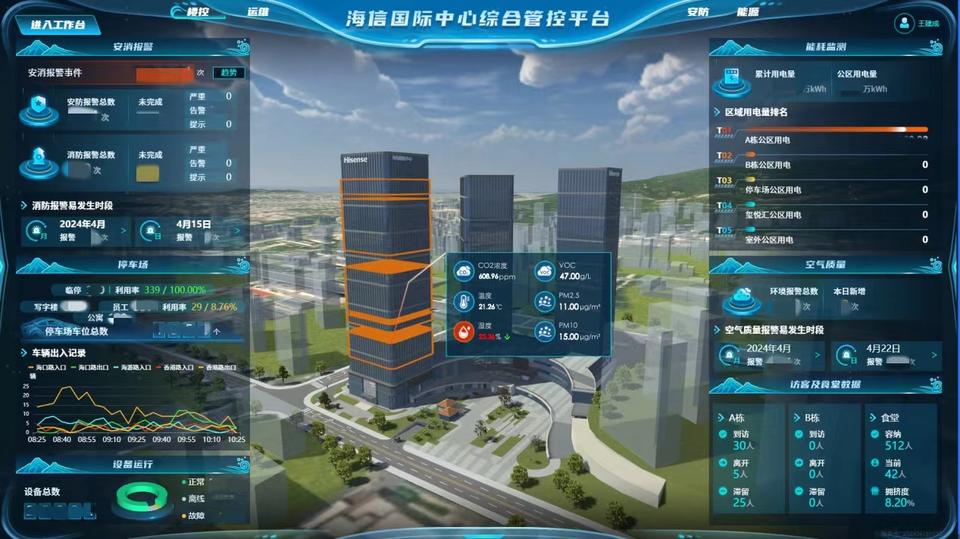The image size is (960, 539).
Task: Expand the 4月22日 air quality day arrow
Action: [x=932, y=356]
